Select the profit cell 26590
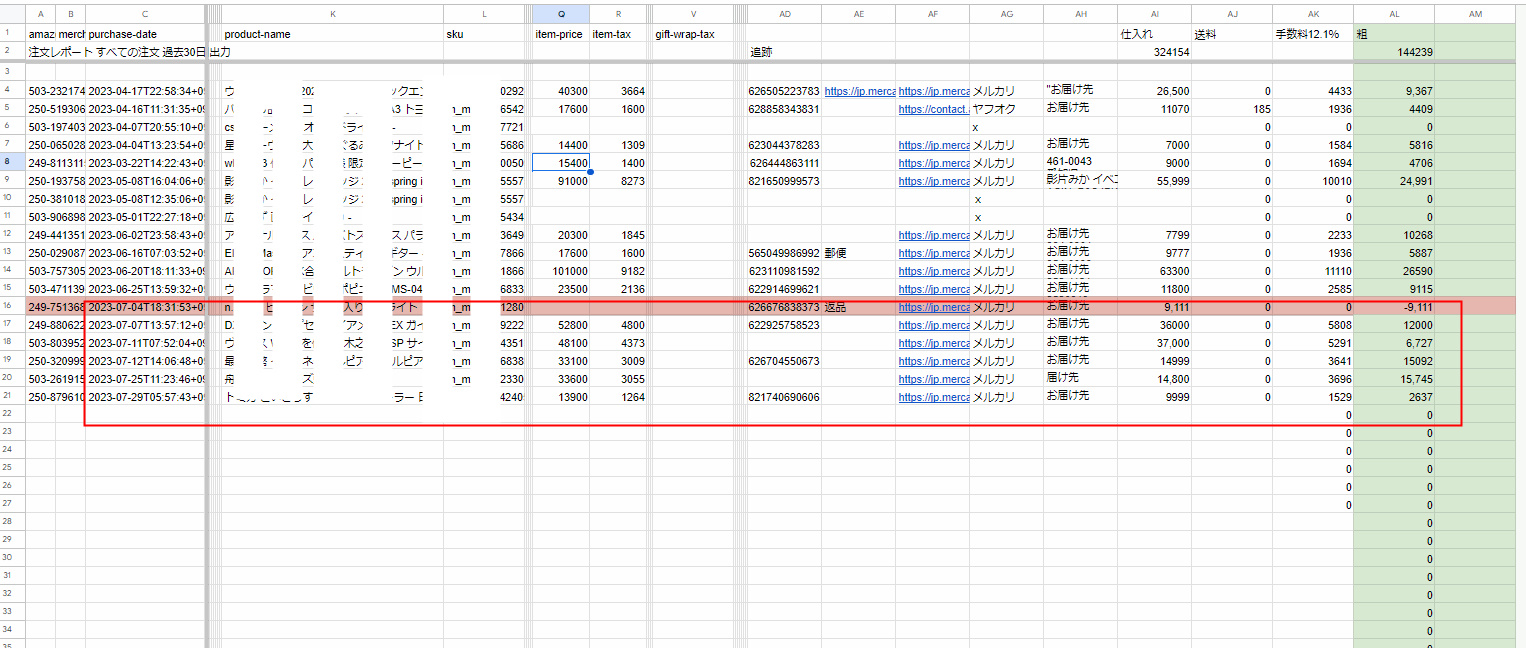 1394,271
